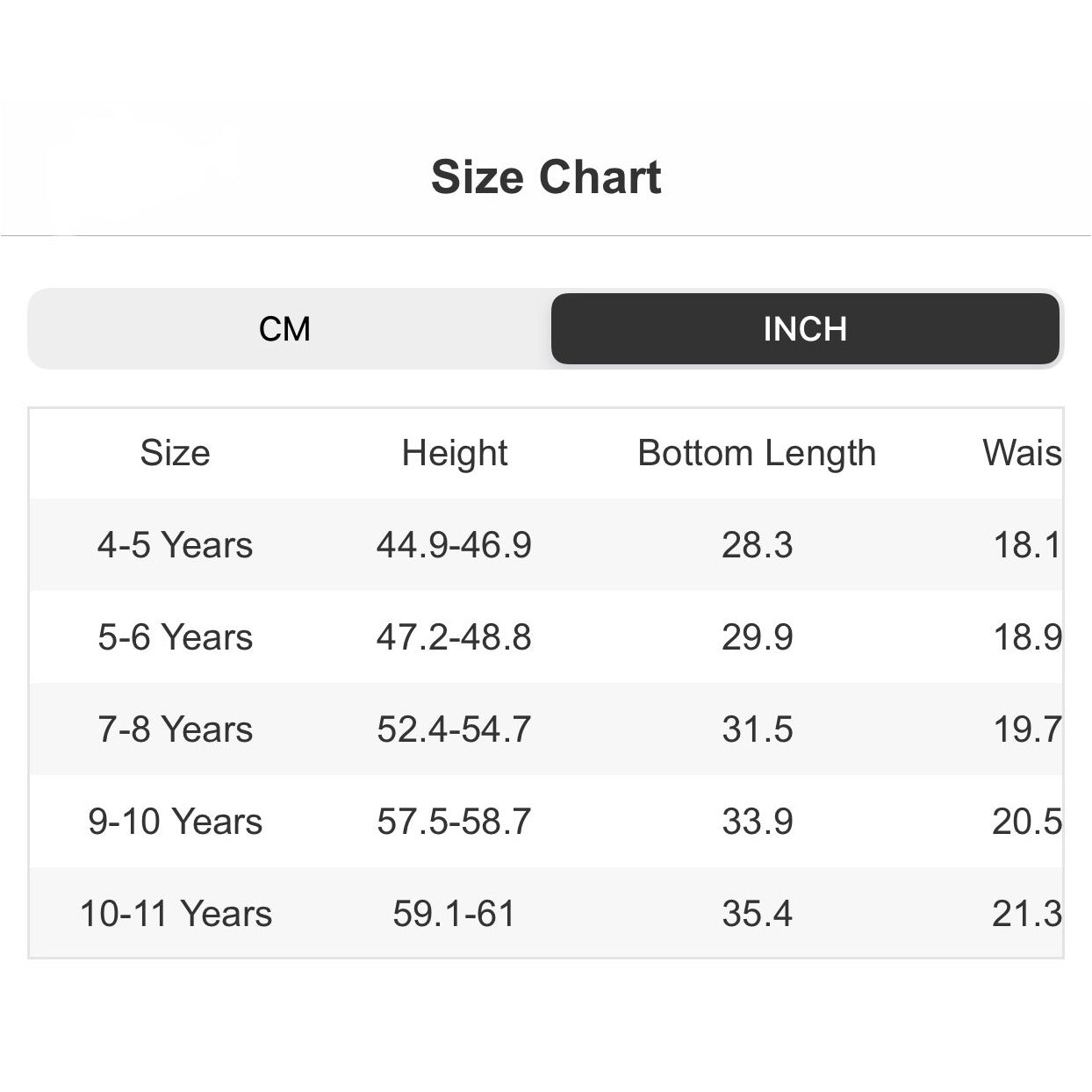The width and height of the screenshot is (1092, 1092).
Task: Click height value 57.5-58.7
Action: click(454, 822)
